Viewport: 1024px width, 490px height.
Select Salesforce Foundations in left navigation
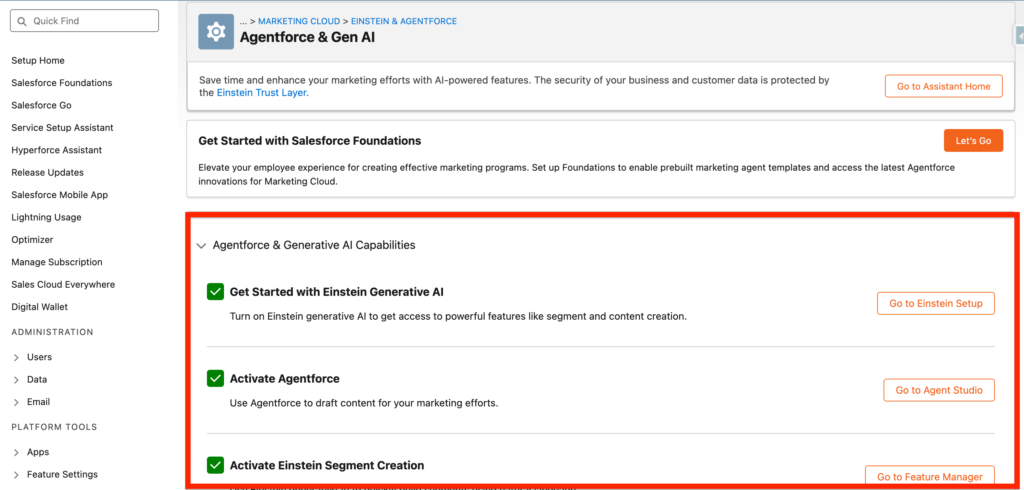tap(61, 83)
